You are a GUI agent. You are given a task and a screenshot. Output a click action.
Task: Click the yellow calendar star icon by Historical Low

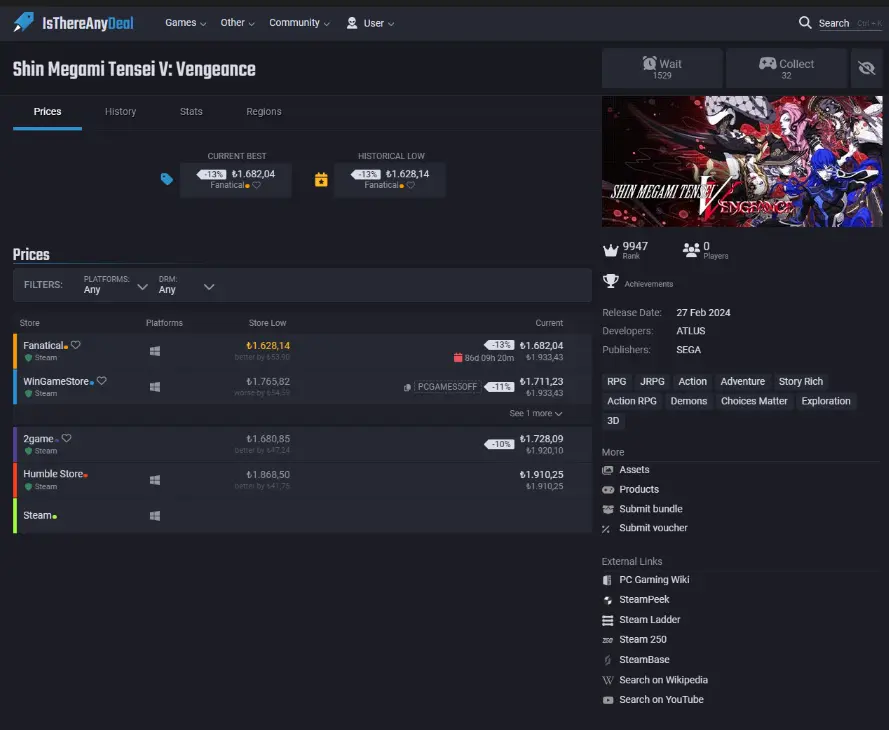point(321,180)
